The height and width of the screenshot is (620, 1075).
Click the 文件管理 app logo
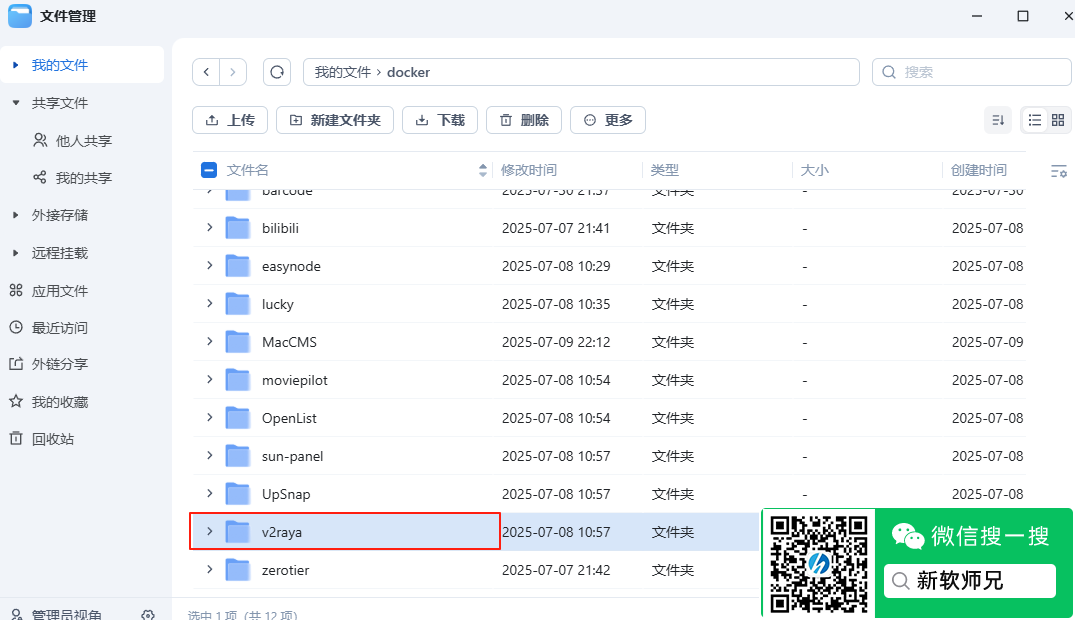tap(20, 16)
